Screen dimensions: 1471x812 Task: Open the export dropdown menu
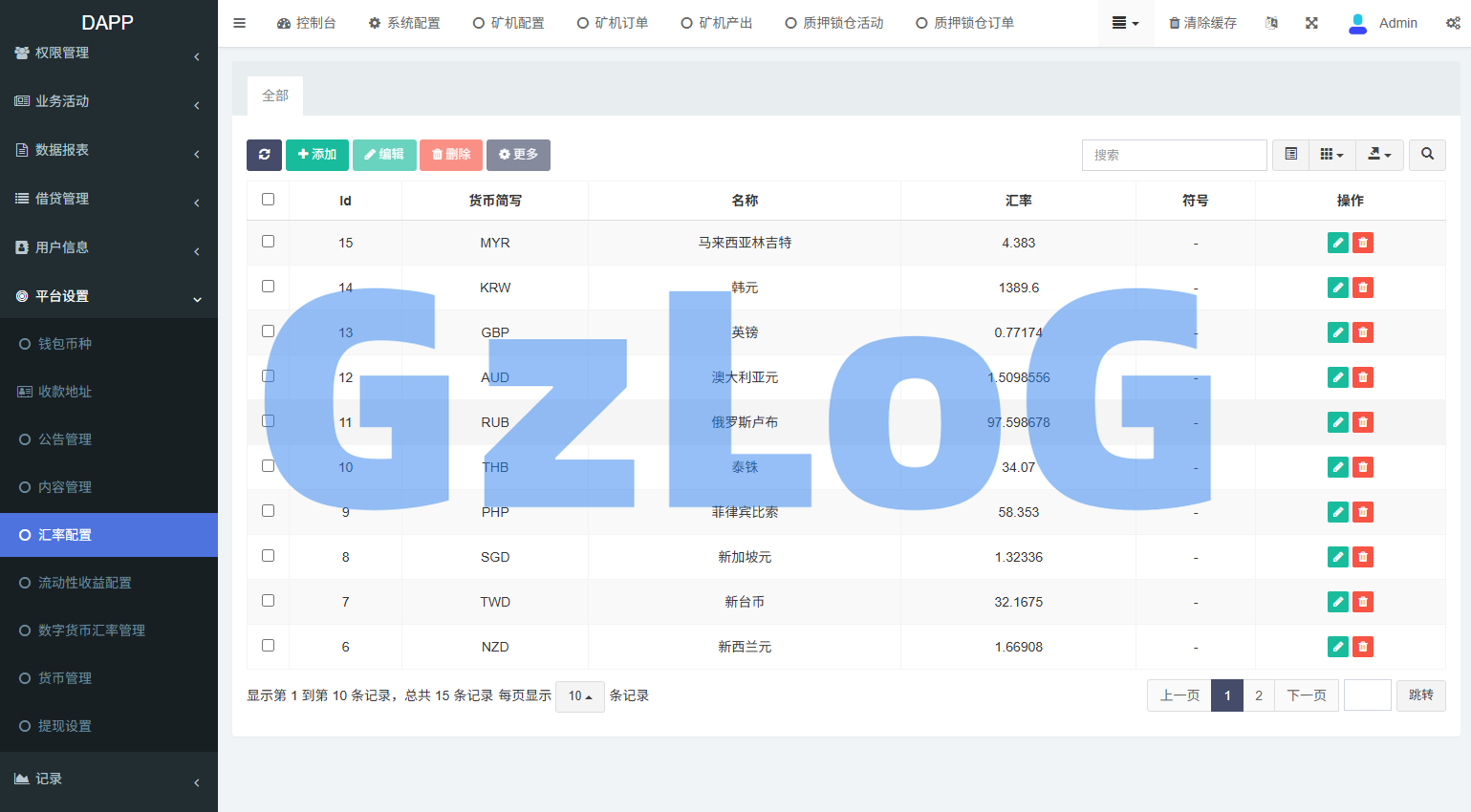[1379, 154]
